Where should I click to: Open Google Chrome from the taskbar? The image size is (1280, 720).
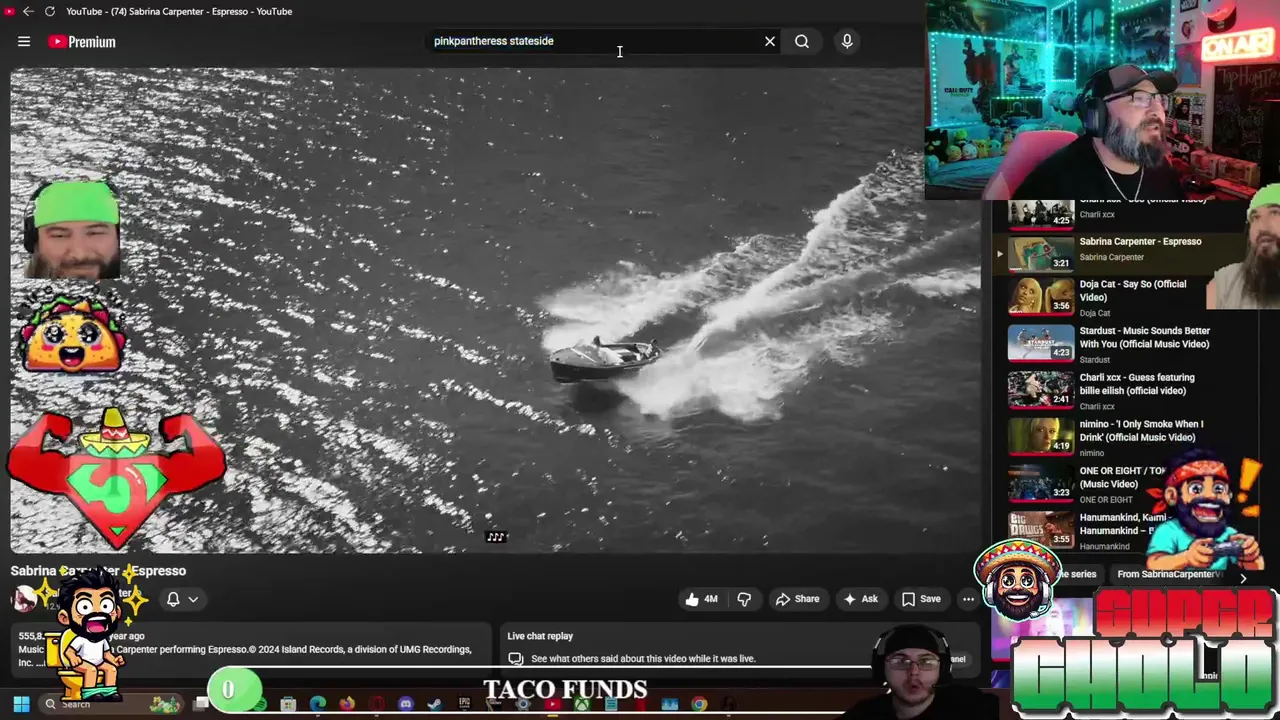[x=699, y=704]
